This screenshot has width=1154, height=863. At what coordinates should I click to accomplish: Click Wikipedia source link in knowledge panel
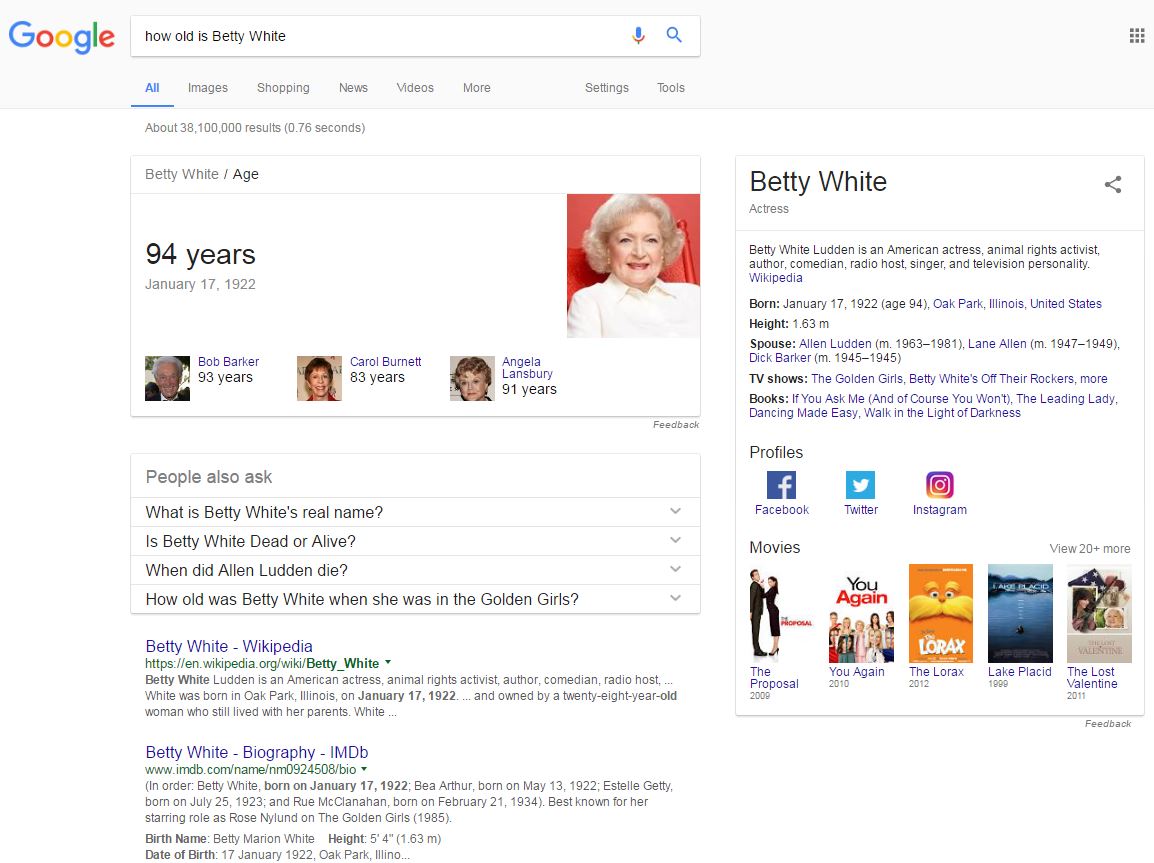pos(776,278)
